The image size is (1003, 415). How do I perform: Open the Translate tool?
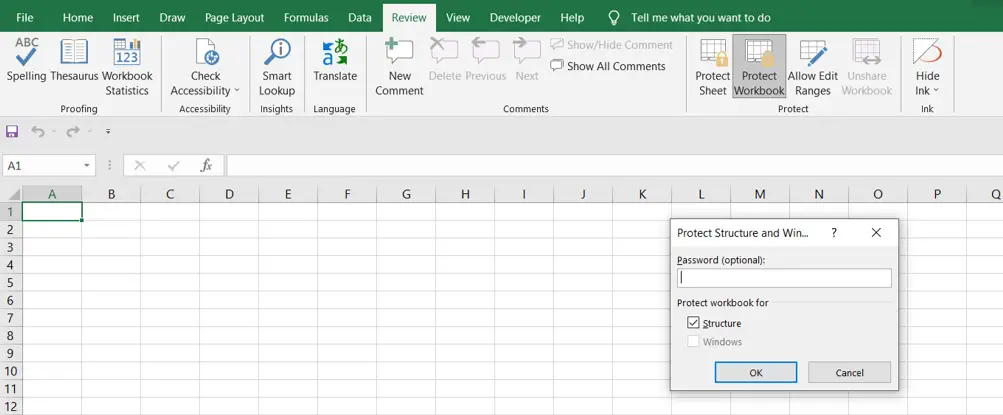point(335,60)
